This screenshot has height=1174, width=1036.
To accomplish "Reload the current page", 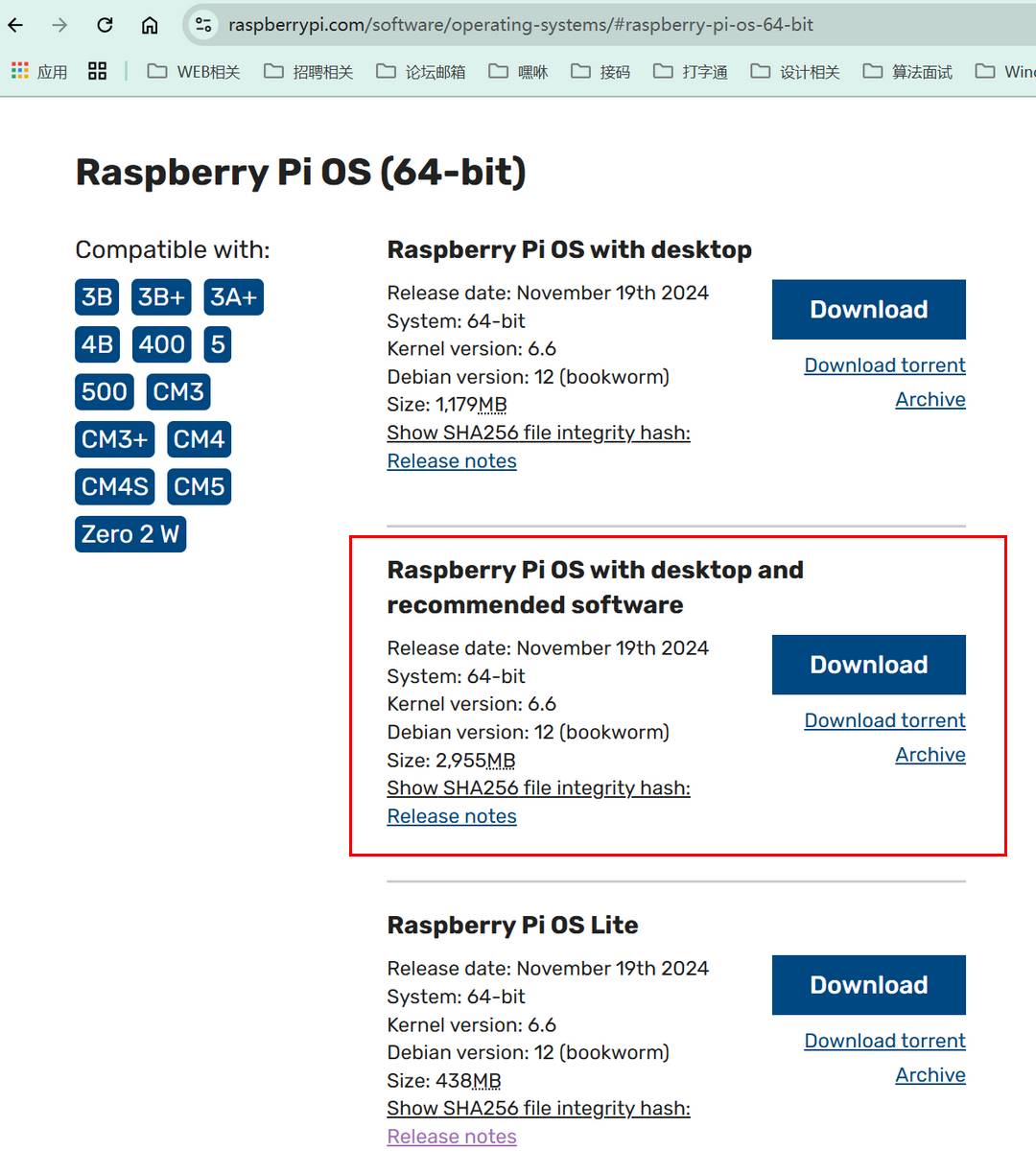I will [x=105, y=25].
